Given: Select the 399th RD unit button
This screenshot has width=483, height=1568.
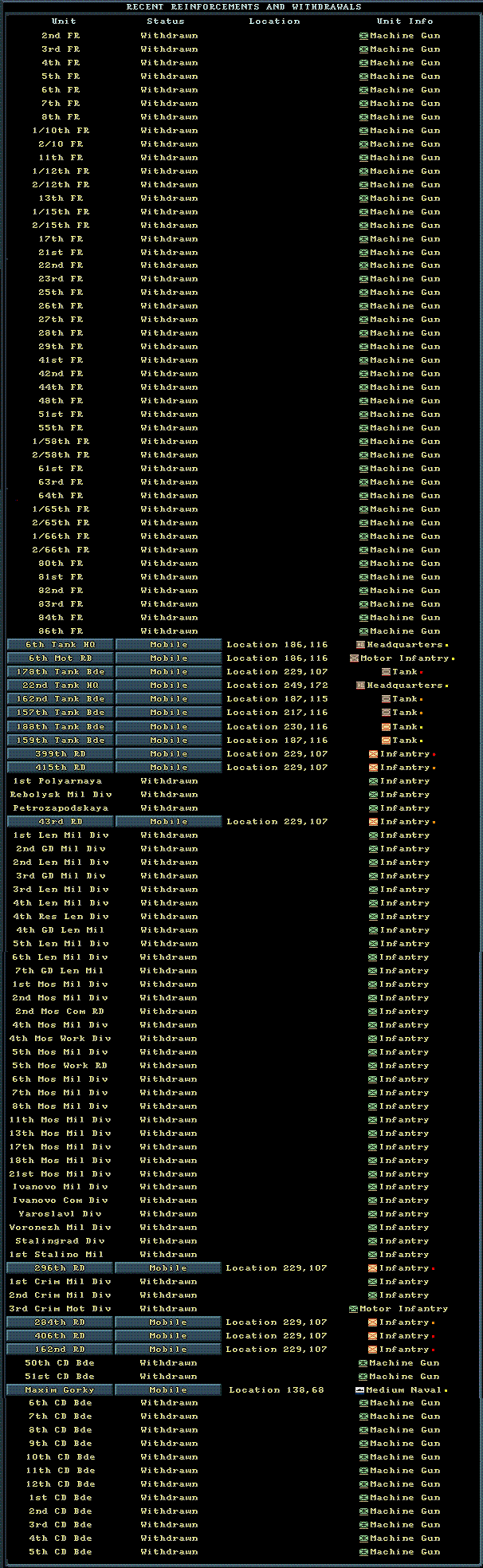Looking at the screenshot, I should (61, 754).
